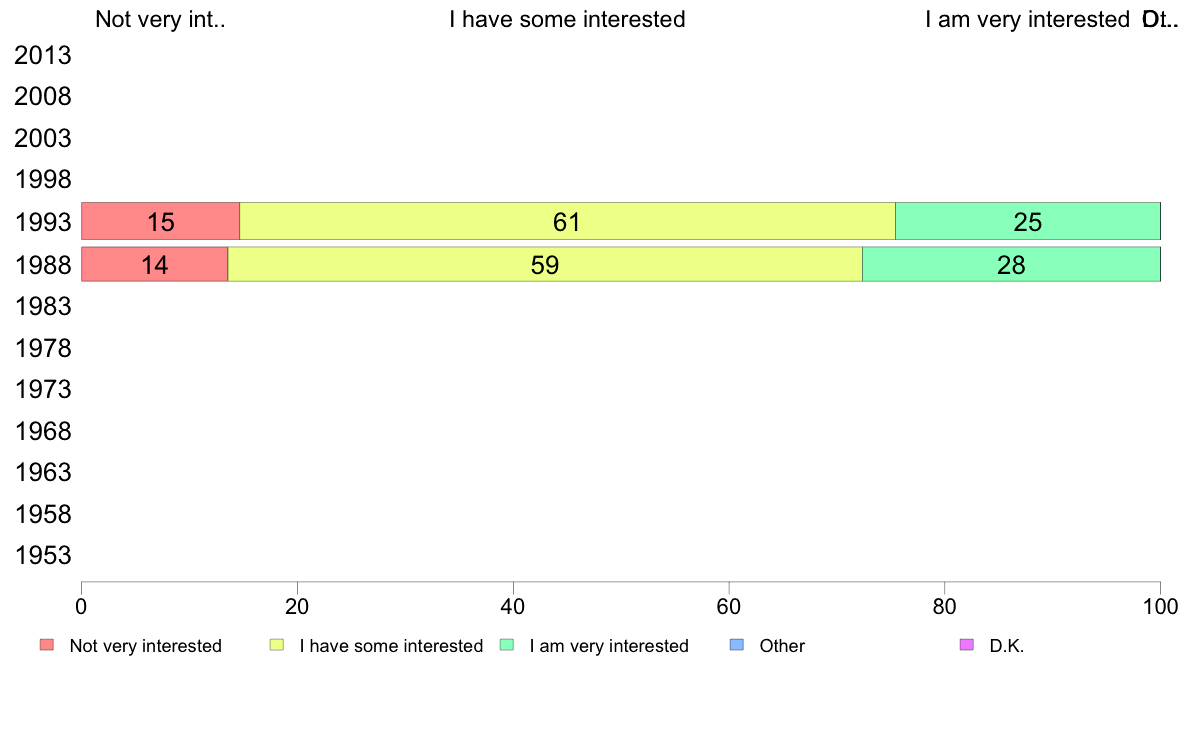Click the magenta D.K. legend swatch
The width and height of the screenshot is (1188, 736).
click(x=967, y=645)
